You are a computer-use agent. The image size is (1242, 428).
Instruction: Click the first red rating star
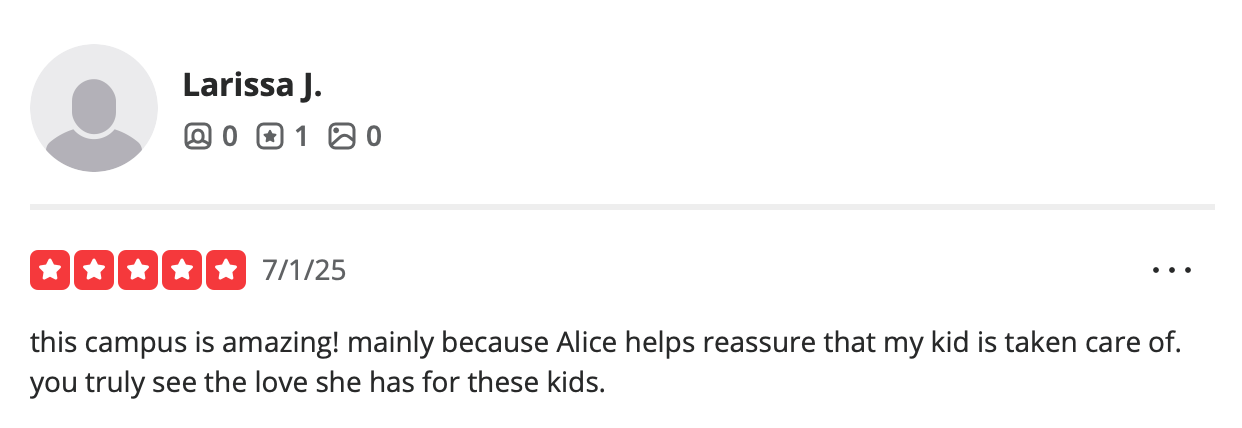[x=50, y=270]
